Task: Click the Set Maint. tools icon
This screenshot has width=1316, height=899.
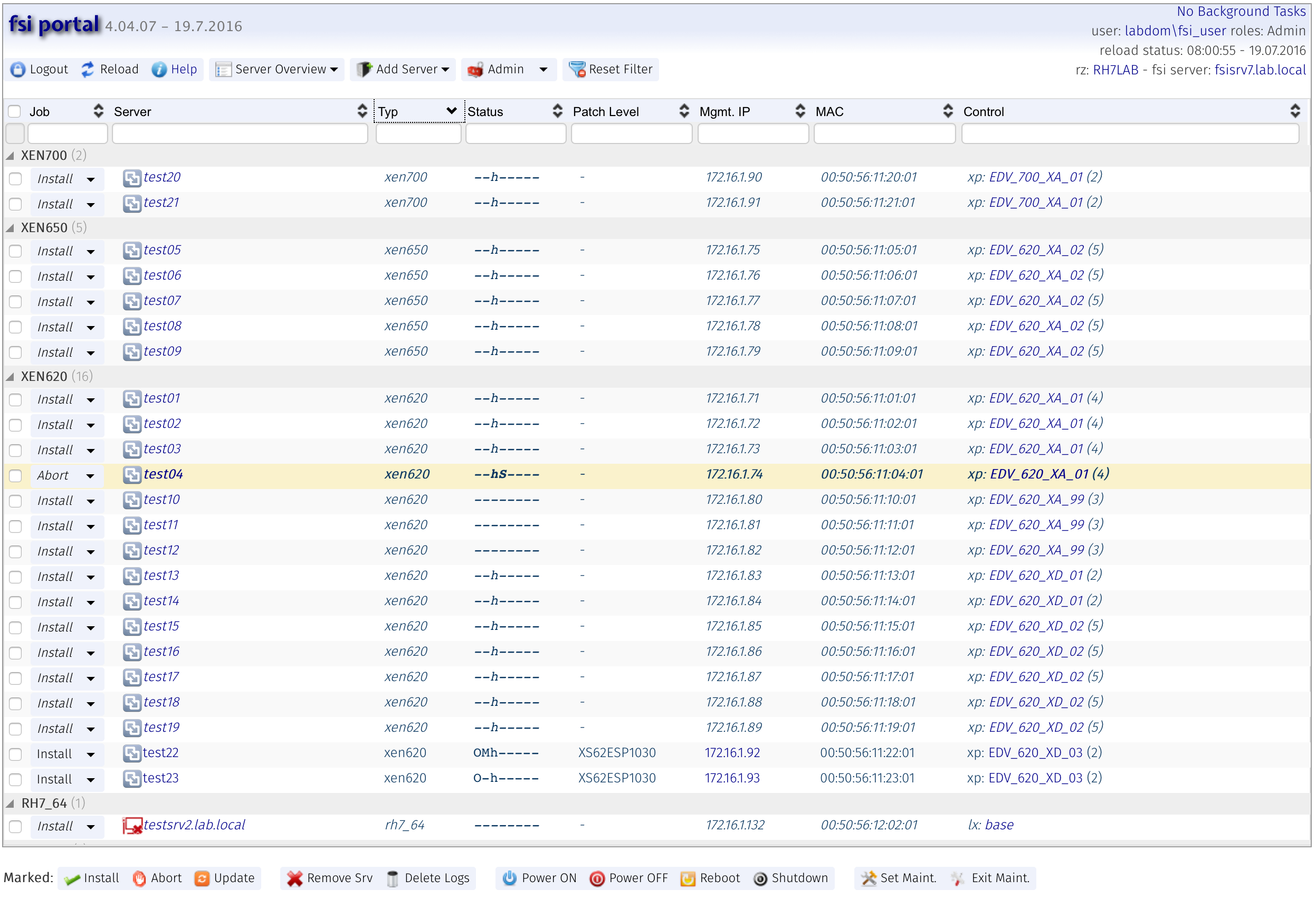Action: click(x=868, y=878)
